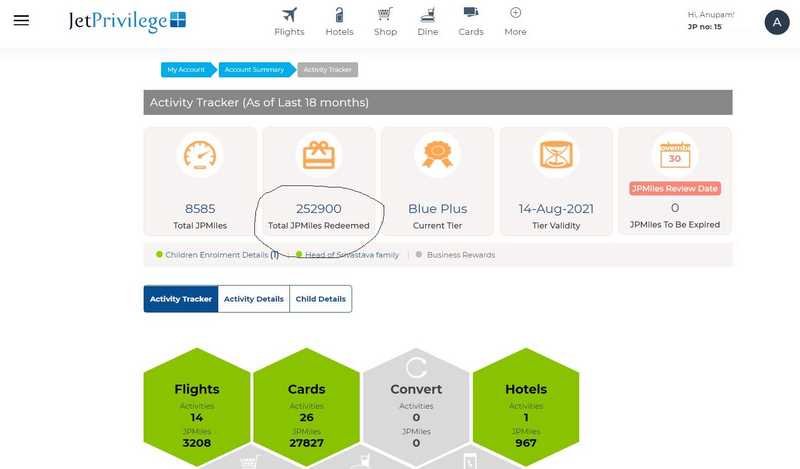800x469 pixels.
Task: Open the hamburger menu
Action: click(x=21, y=21)
